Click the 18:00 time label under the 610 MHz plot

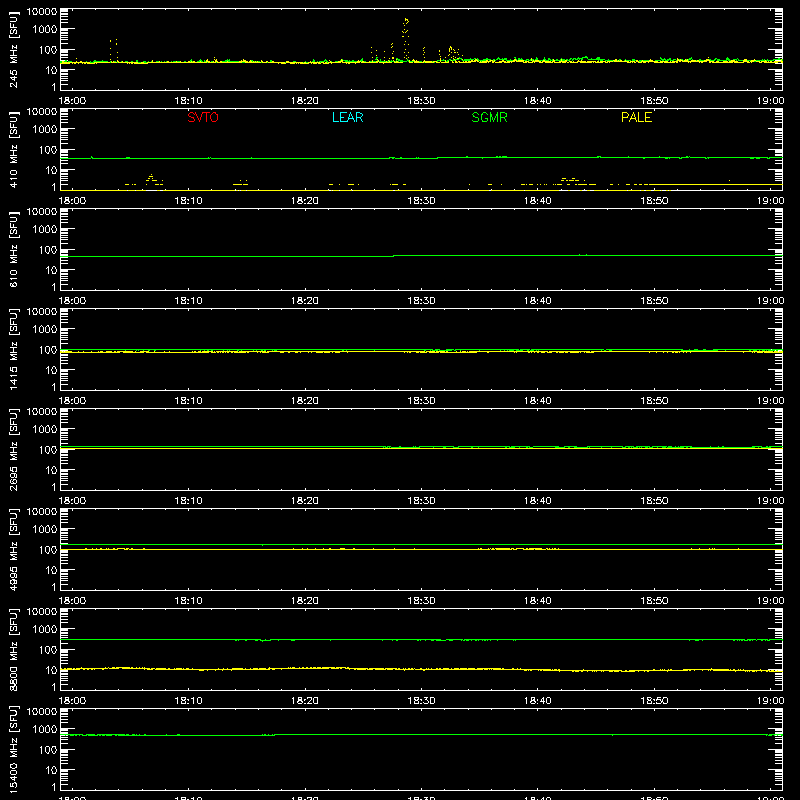point(72,301)
